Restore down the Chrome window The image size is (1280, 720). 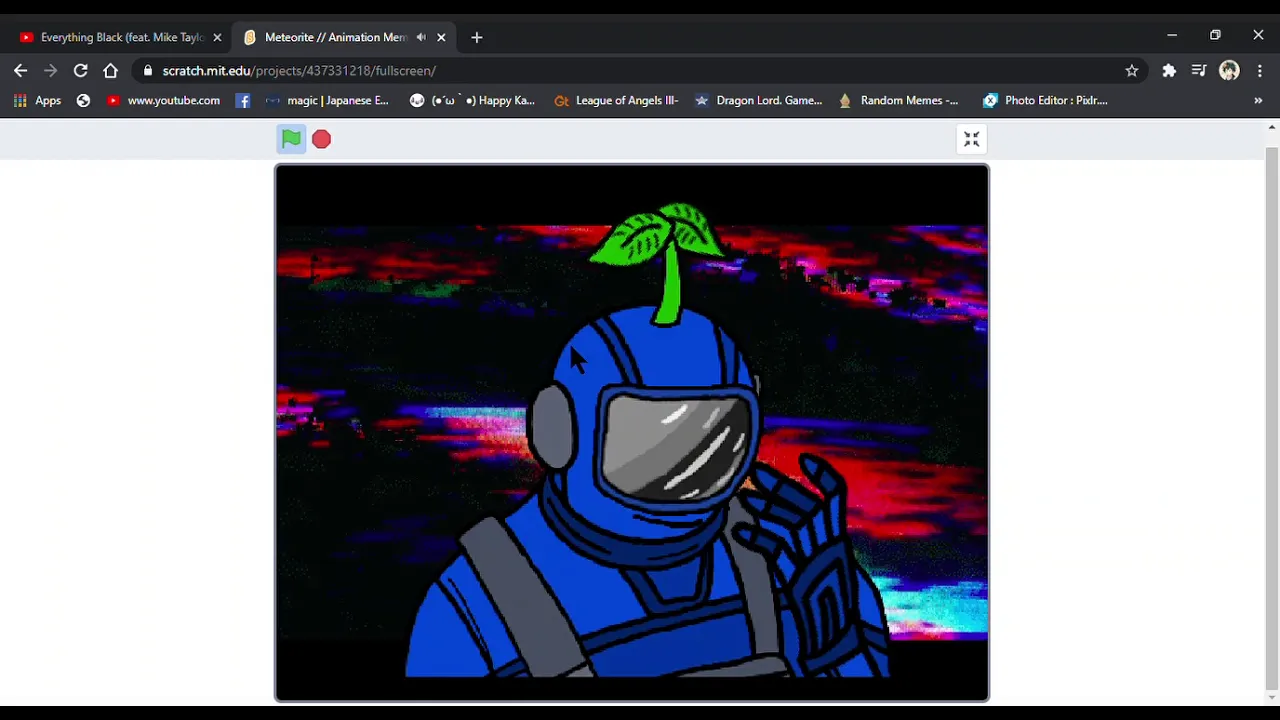1215,35
